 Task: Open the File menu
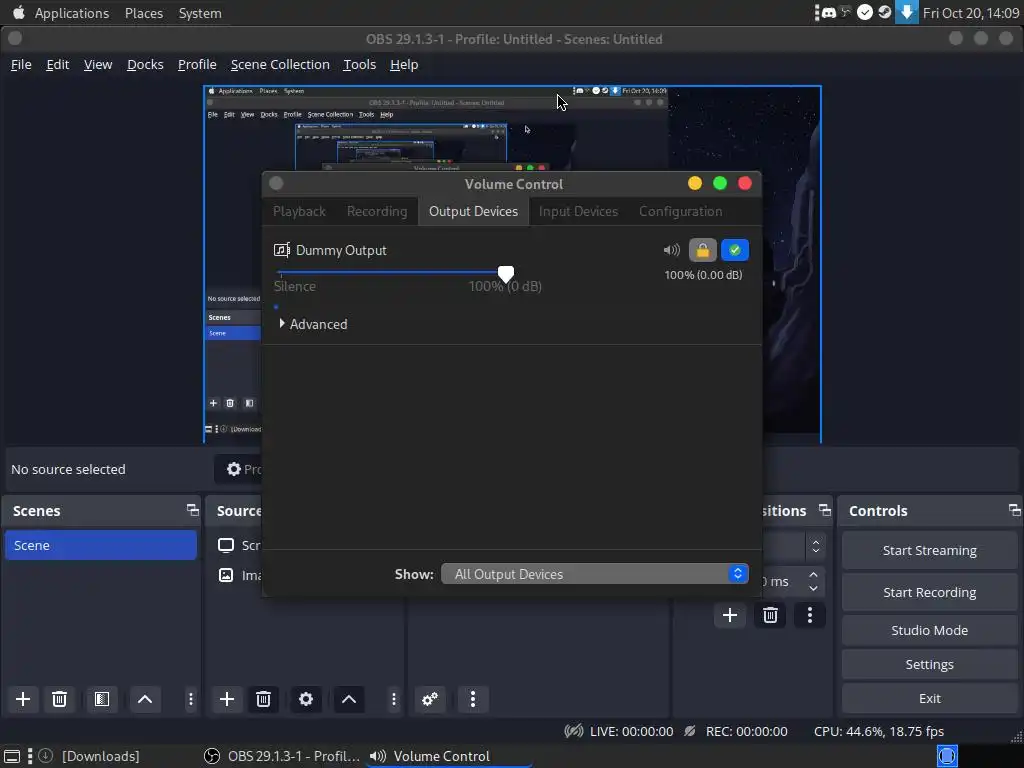click(x=21, y=65)
